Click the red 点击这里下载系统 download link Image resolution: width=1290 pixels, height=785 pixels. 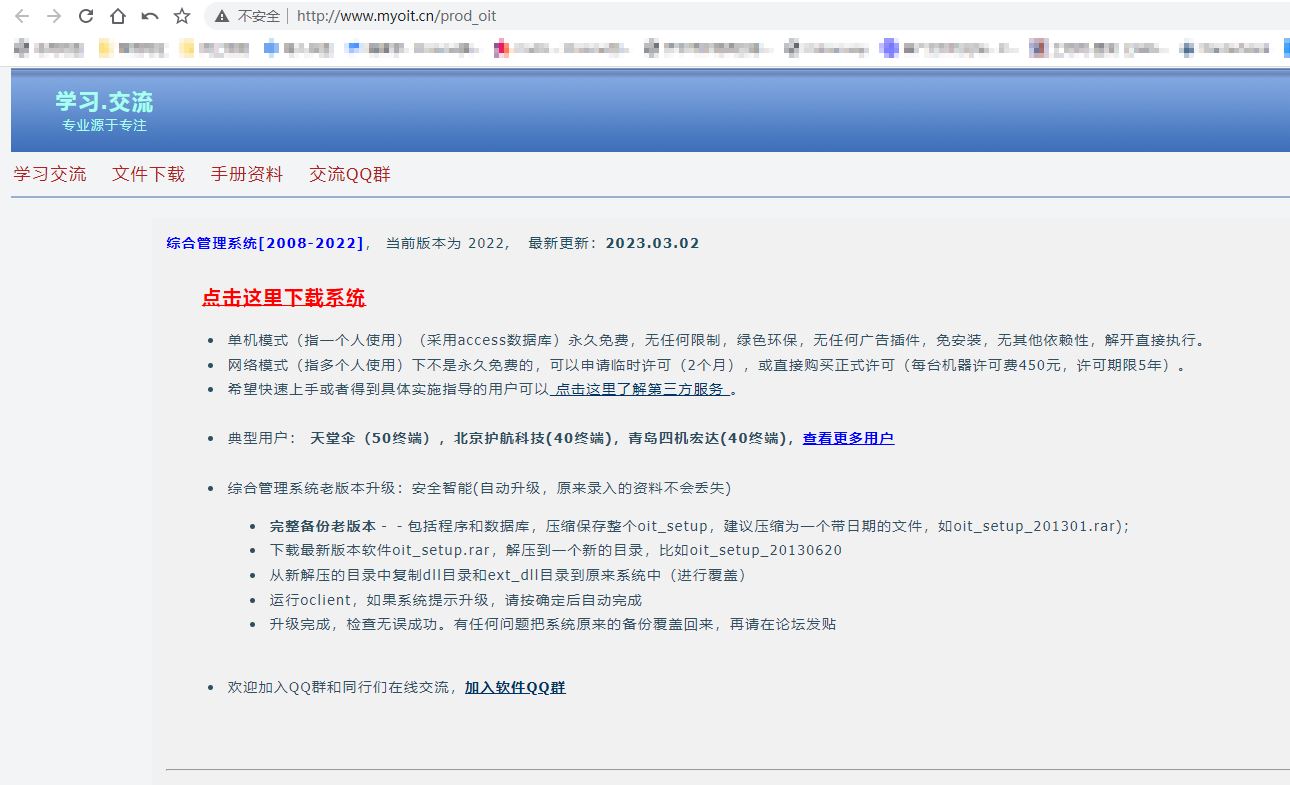[x=284, y=298]
